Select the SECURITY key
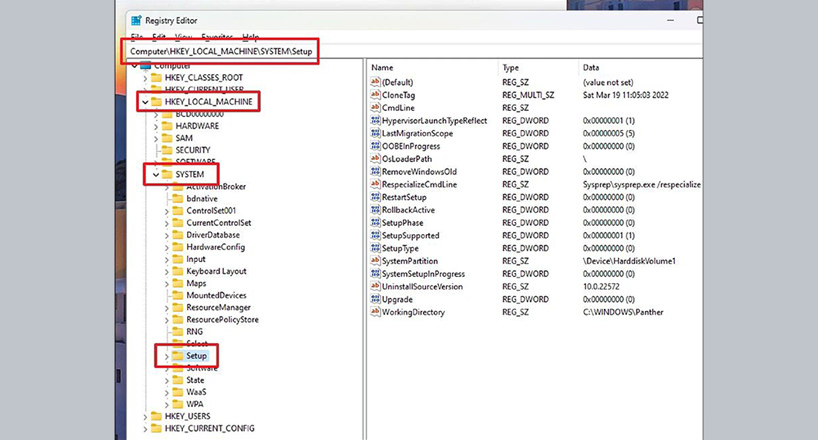Screen dimensions: 818x440 point(193,150)
